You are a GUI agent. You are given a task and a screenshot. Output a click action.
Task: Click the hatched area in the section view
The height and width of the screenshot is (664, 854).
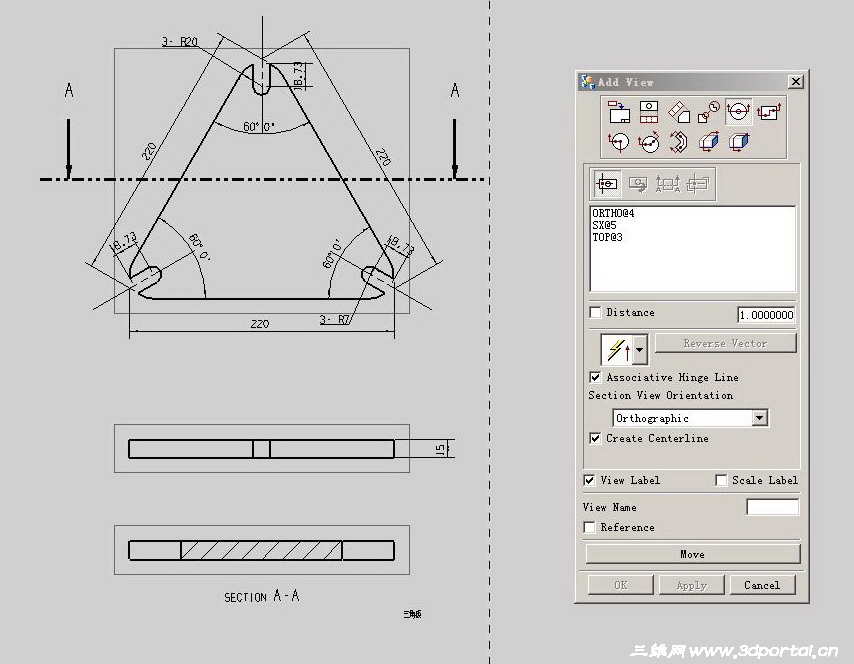pos(261,550)
